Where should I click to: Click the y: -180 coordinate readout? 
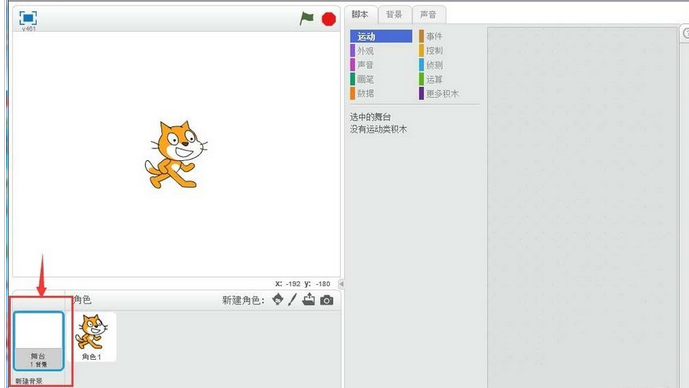(x=317, y=284)
